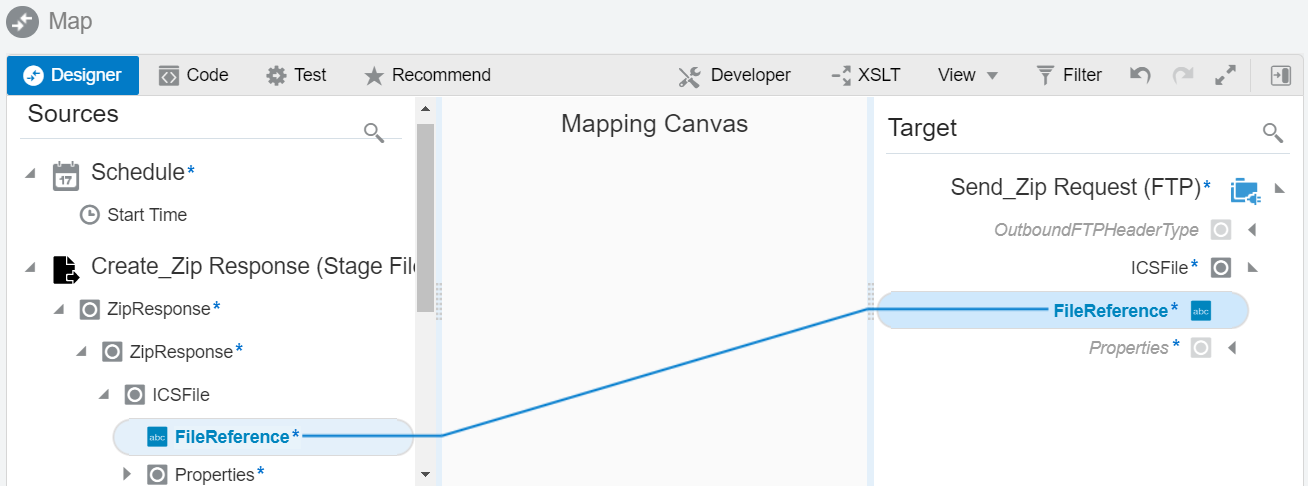This screenshot has height=486, width=1308.
Task: Search target with the magnifier icon
Action: (1272, 132)
